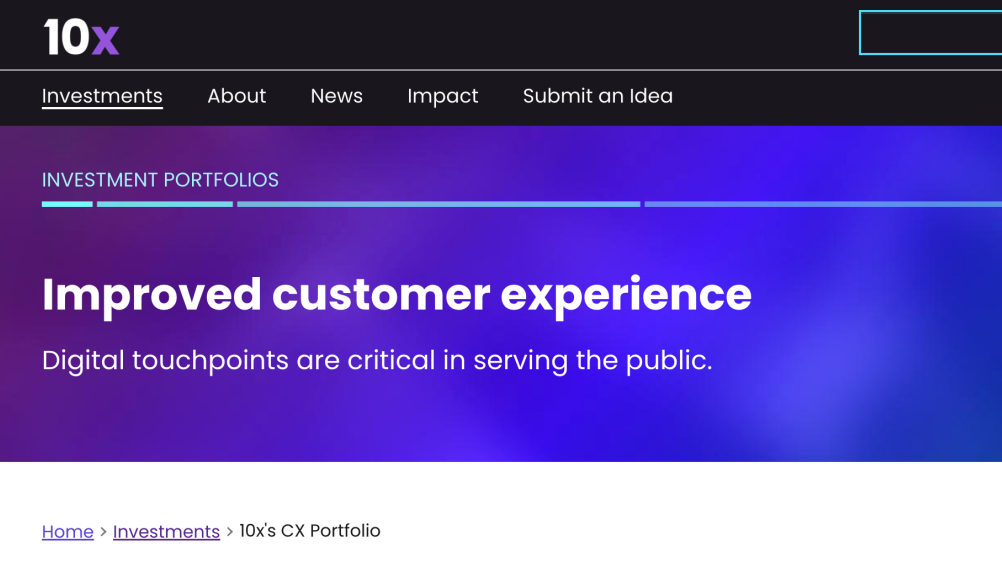The height and width of the screenshot is (564, 1002).
Task: Click the chevron after the Investments breadcrumb
Action: [x=230, y=532]
